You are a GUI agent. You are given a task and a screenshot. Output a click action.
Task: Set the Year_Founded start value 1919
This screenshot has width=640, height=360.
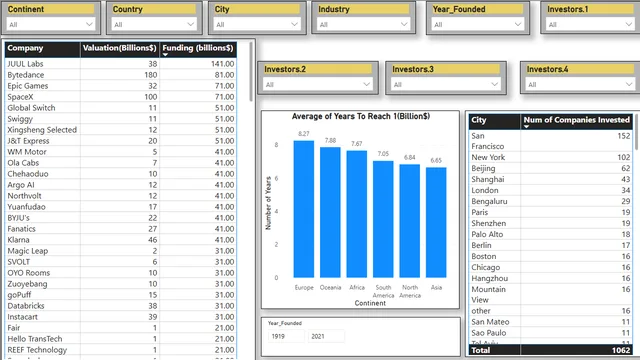(x=286, y=336)
